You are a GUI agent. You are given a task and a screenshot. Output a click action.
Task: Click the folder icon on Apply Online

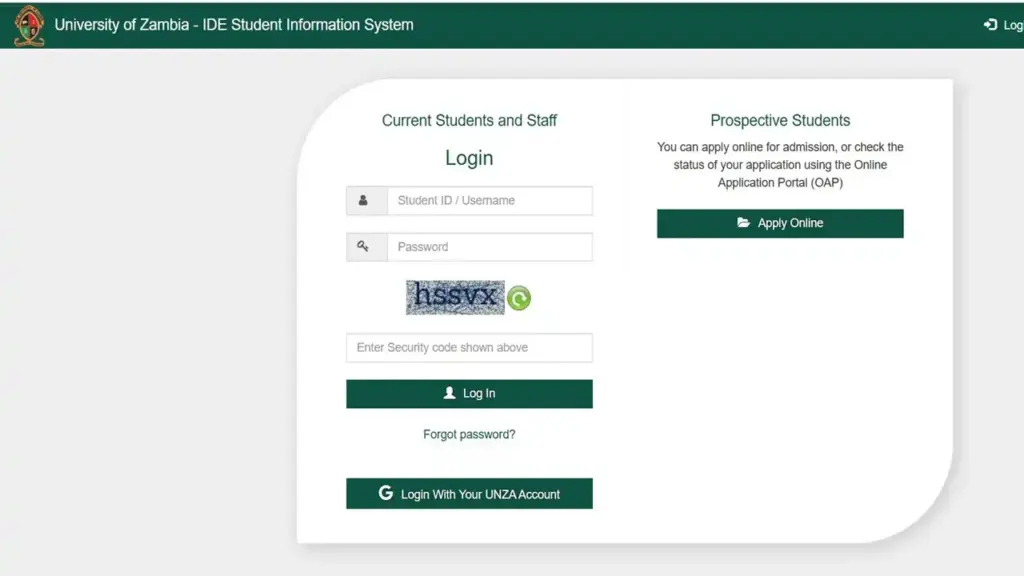point(743,223)
